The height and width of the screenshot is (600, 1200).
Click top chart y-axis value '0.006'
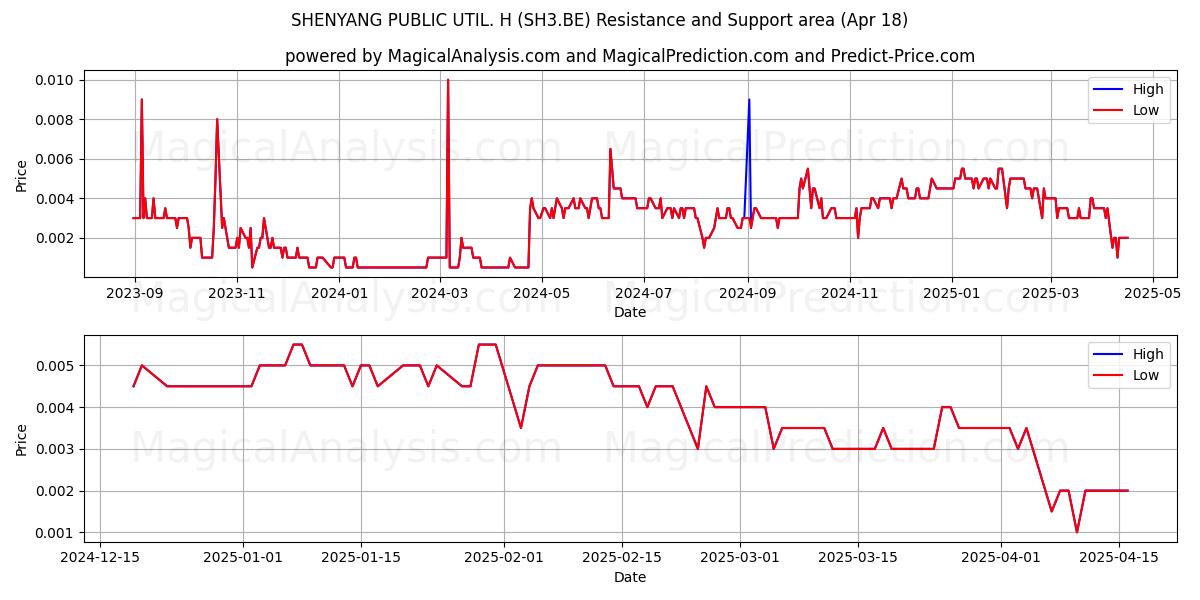(57, 159)
